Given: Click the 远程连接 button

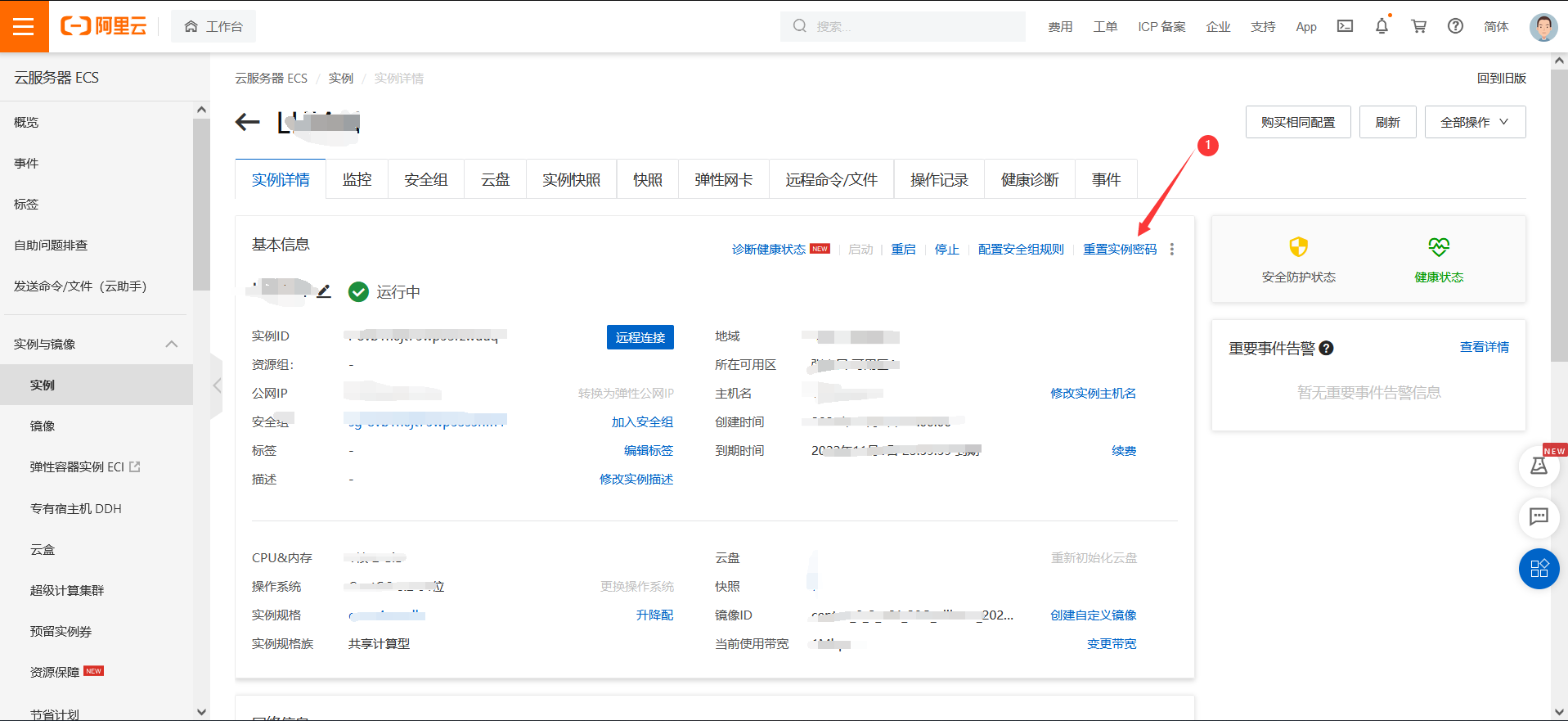Looking at the screenshot, I should pyautogui.click(x=640, y=337).
